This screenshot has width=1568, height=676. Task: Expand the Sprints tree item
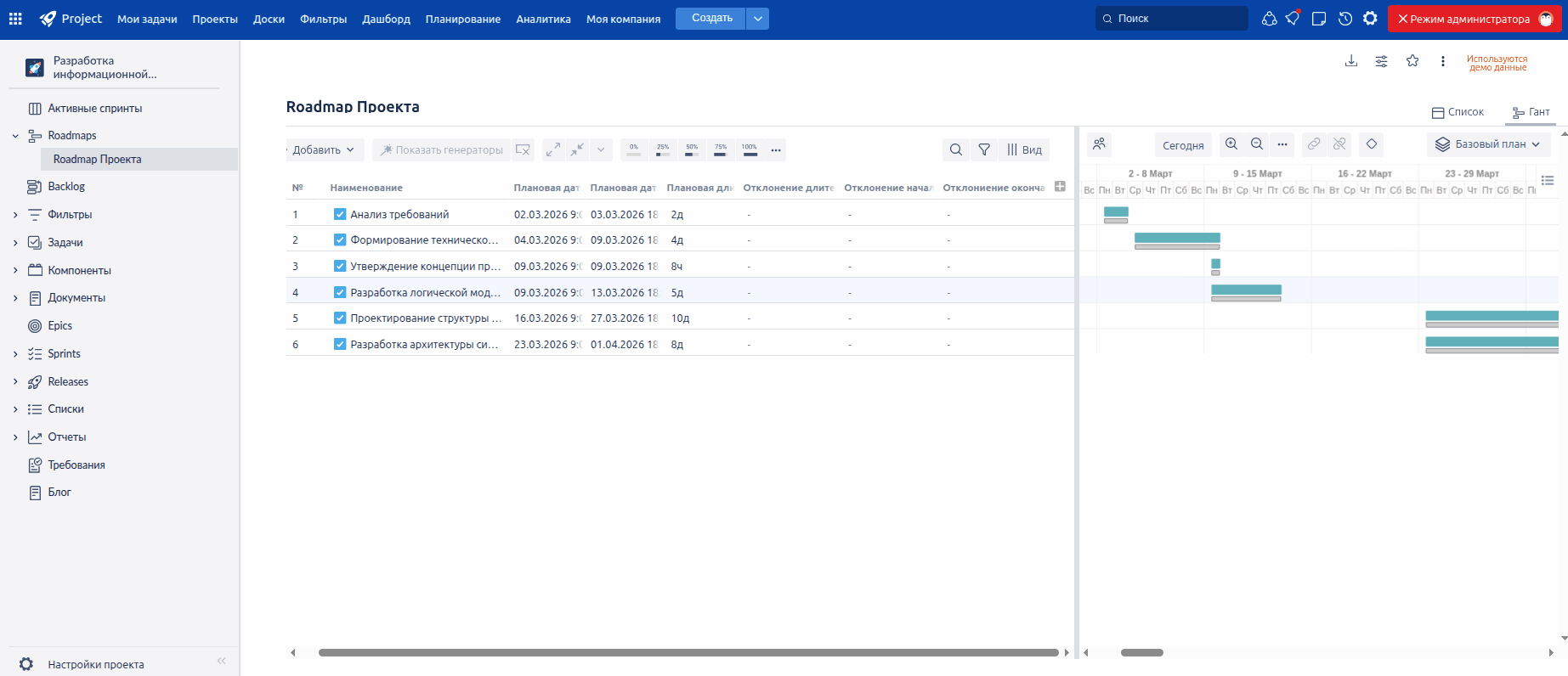click(x=15, y=354)
